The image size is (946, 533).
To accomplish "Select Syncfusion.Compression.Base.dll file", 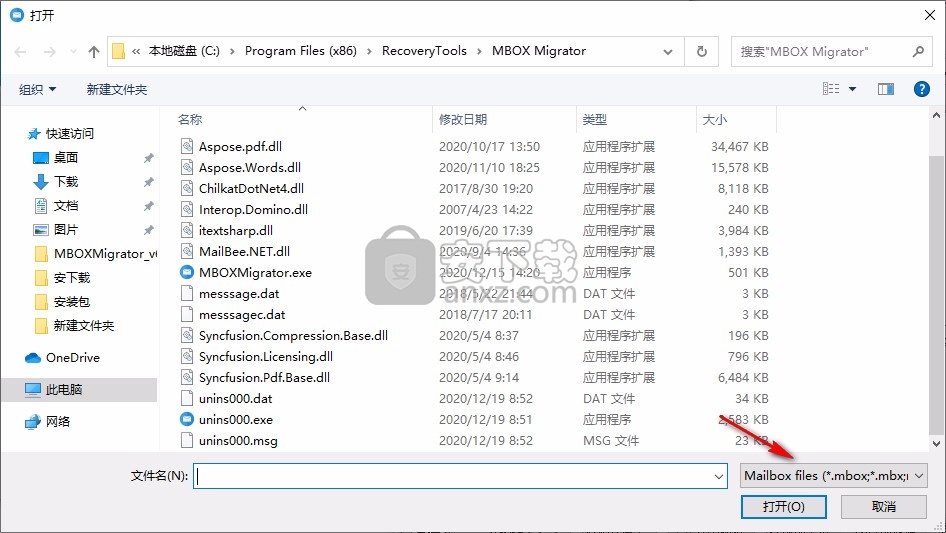I will [x=293, y=336].
